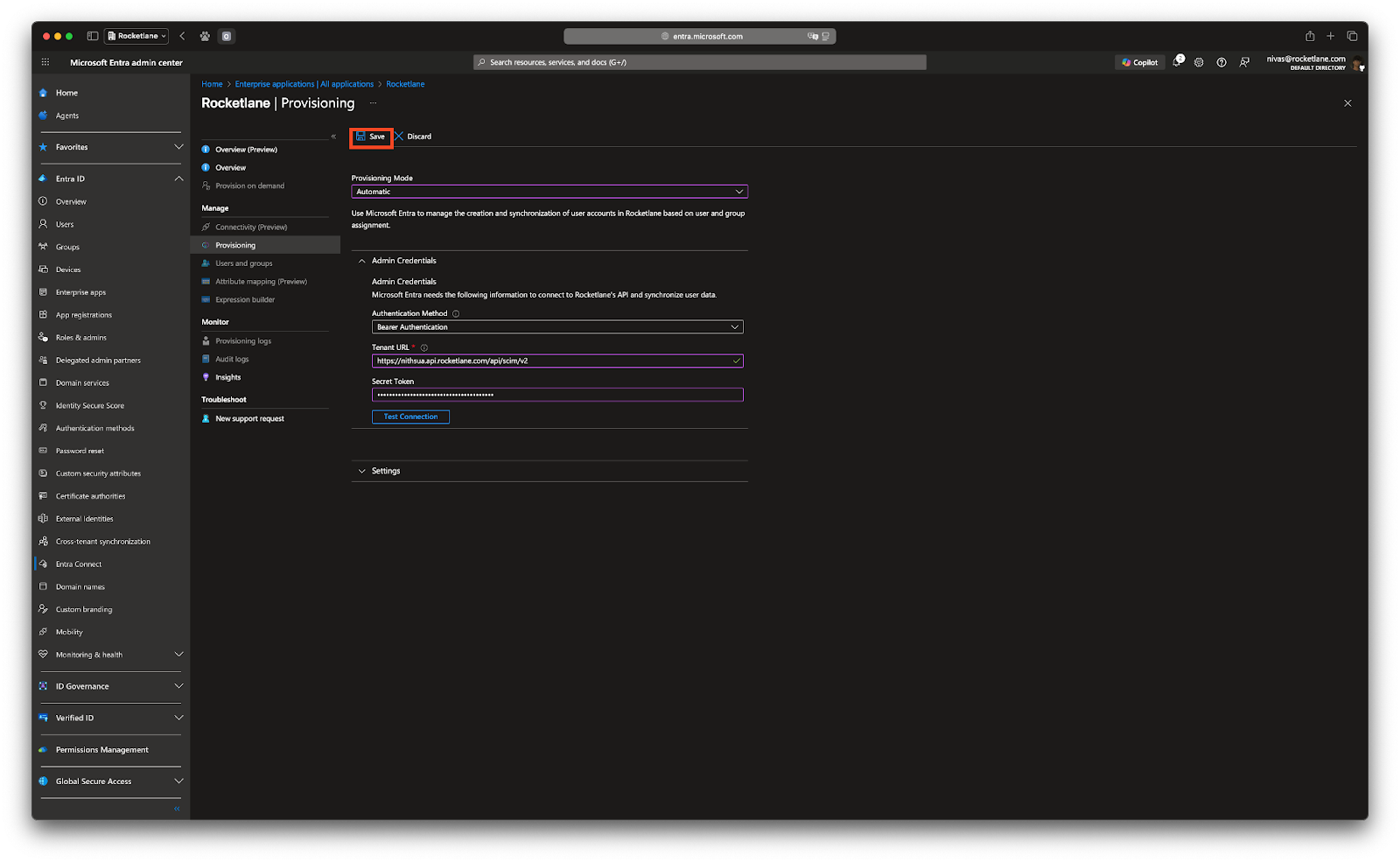Go to the Home breadcrumb link
Viewport: 1400px width, 862px height.
pyautogui.click(x=212, y=84)
